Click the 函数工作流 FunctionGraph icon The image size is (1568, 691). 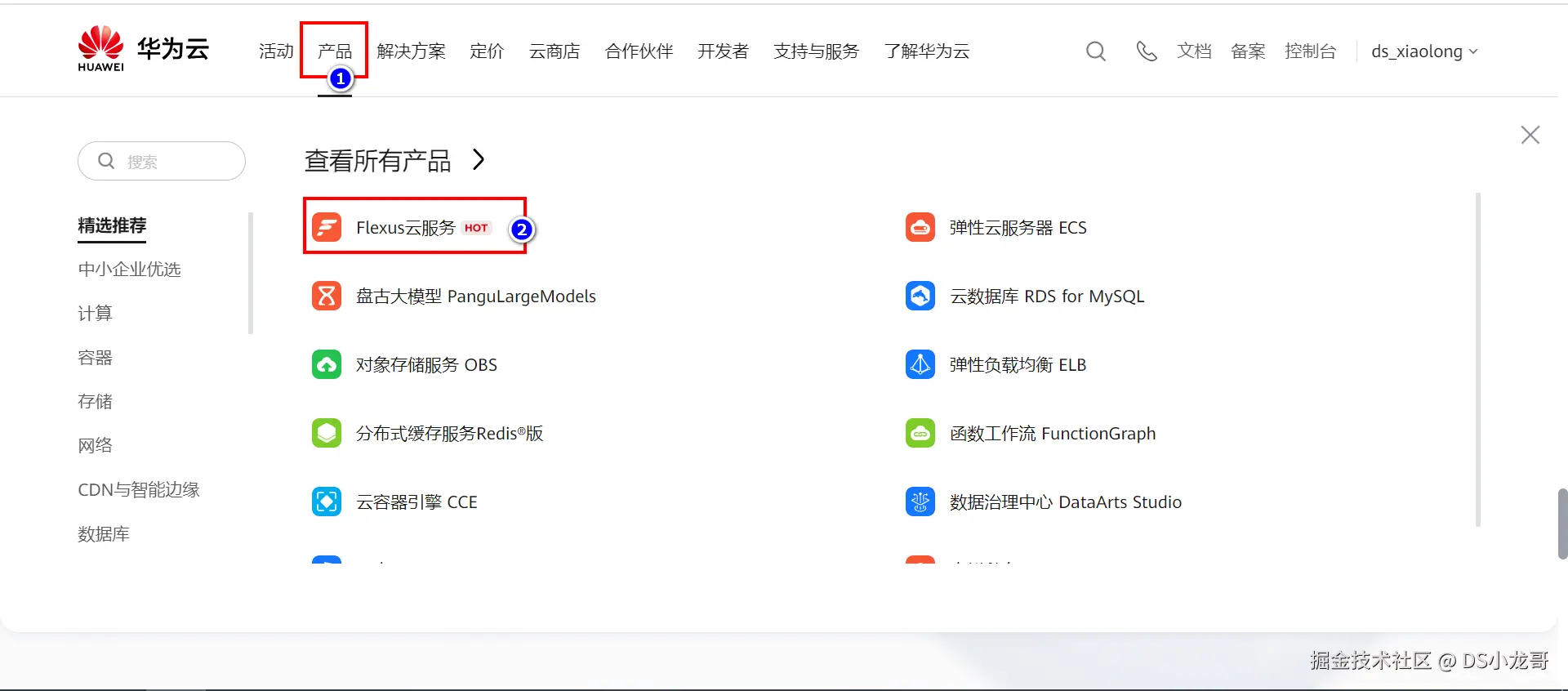pos(920,433)
